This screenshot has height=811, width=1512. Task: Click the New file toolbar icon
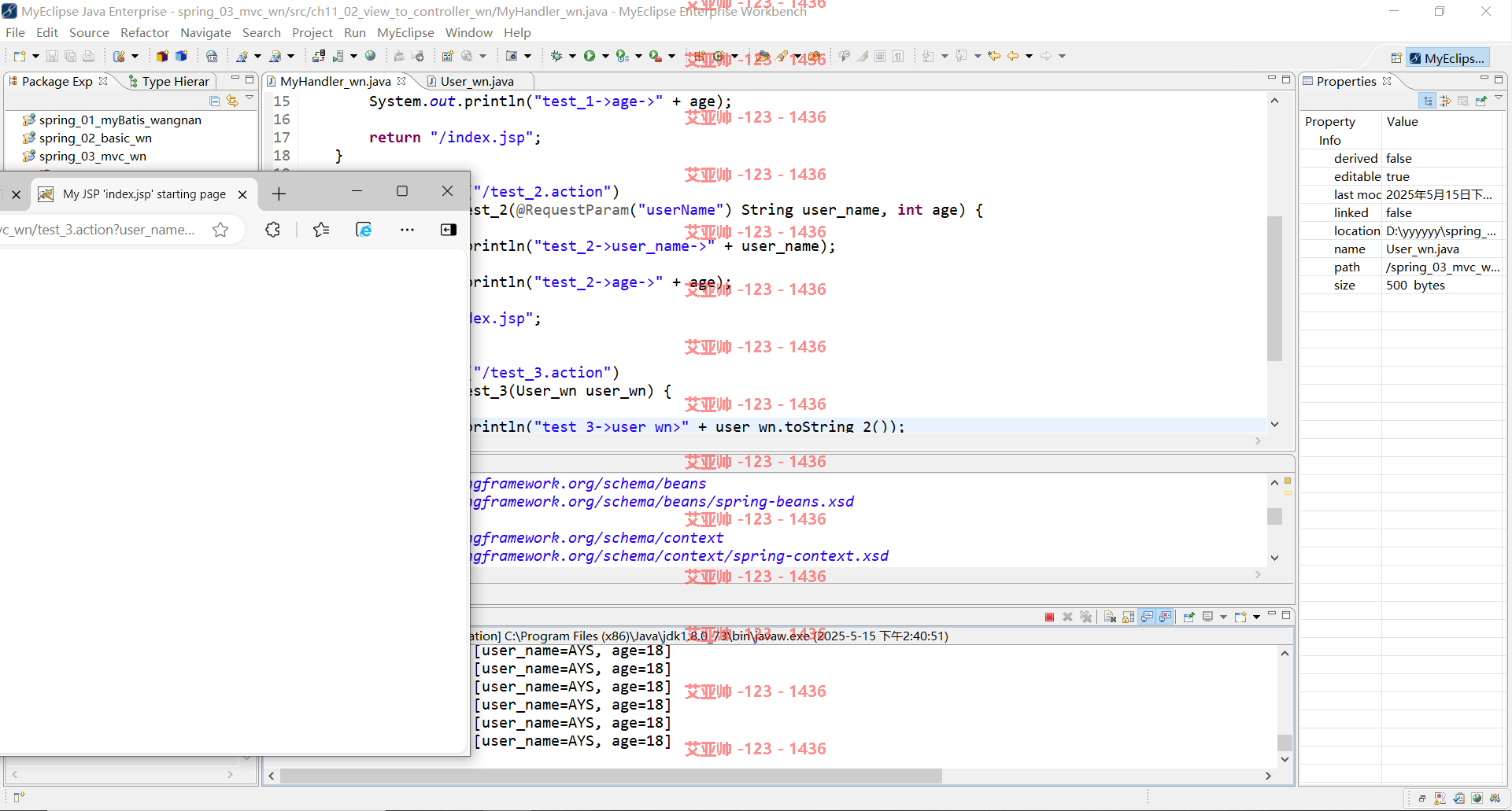(20, 56)
